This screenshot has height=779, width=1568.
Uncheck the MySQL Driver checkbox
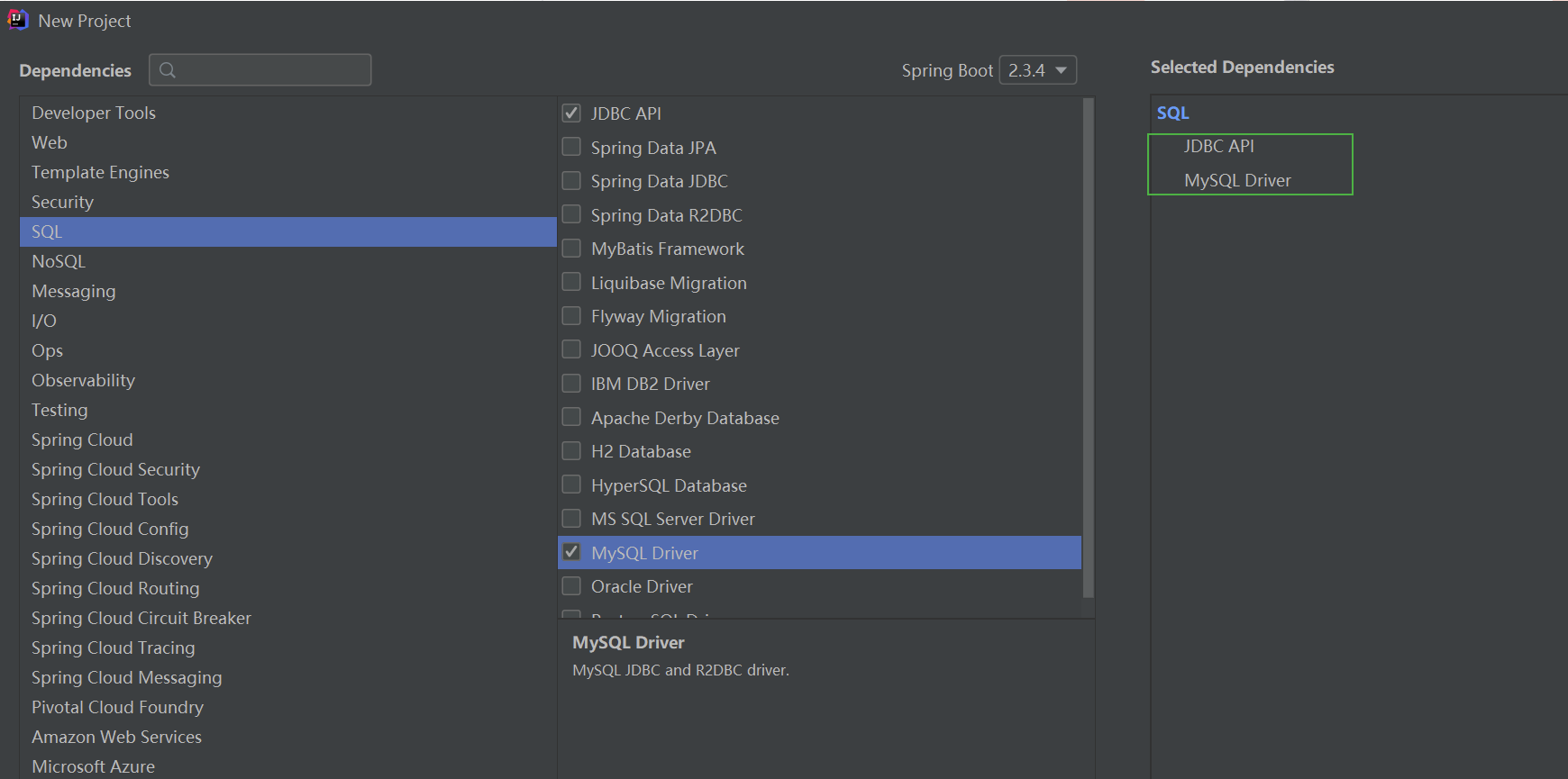571,552
